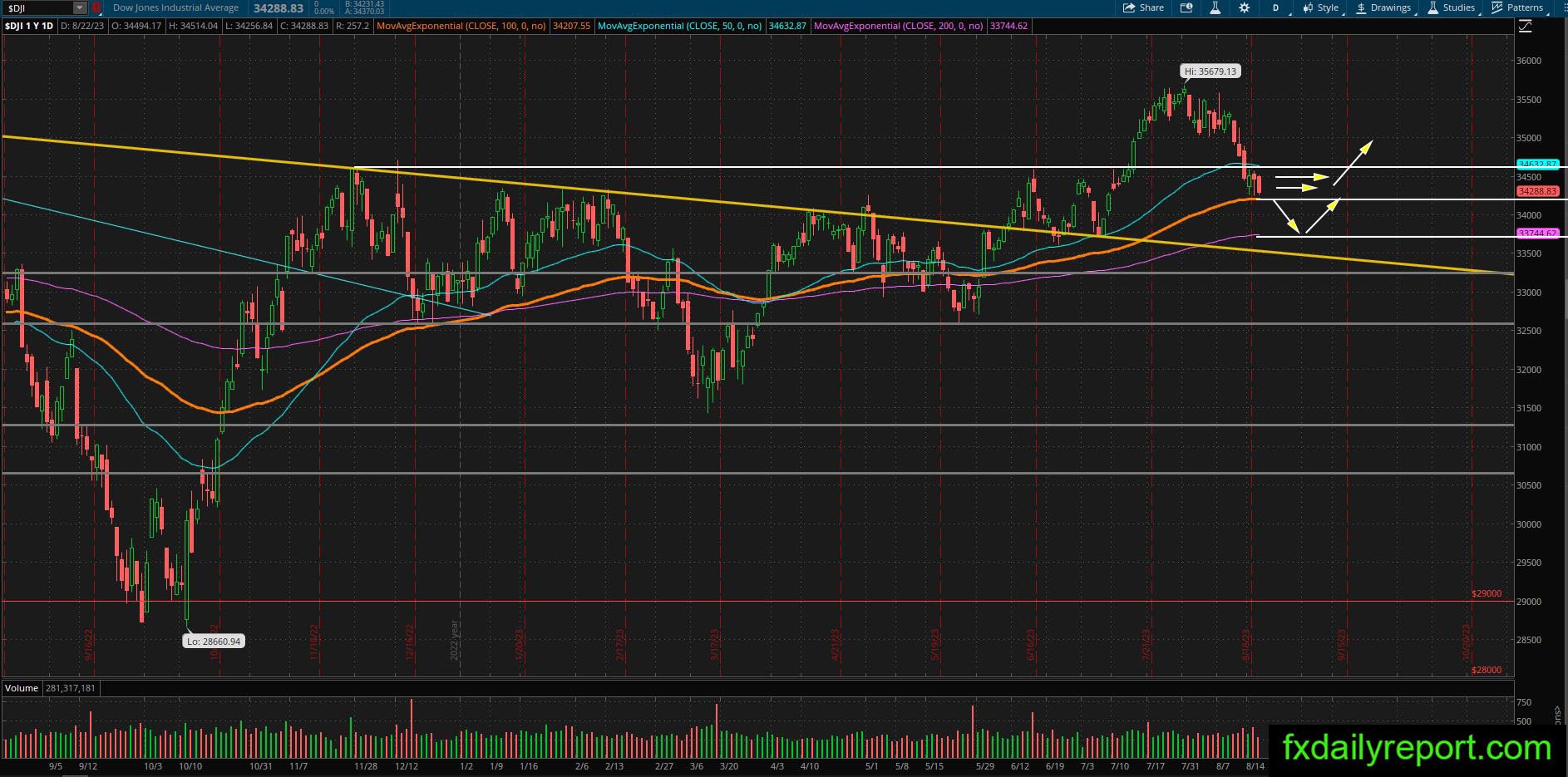Click the drawing set icon at chart top-right
The height and width of the screenshot is (777, 1568).
point(1525,27)
